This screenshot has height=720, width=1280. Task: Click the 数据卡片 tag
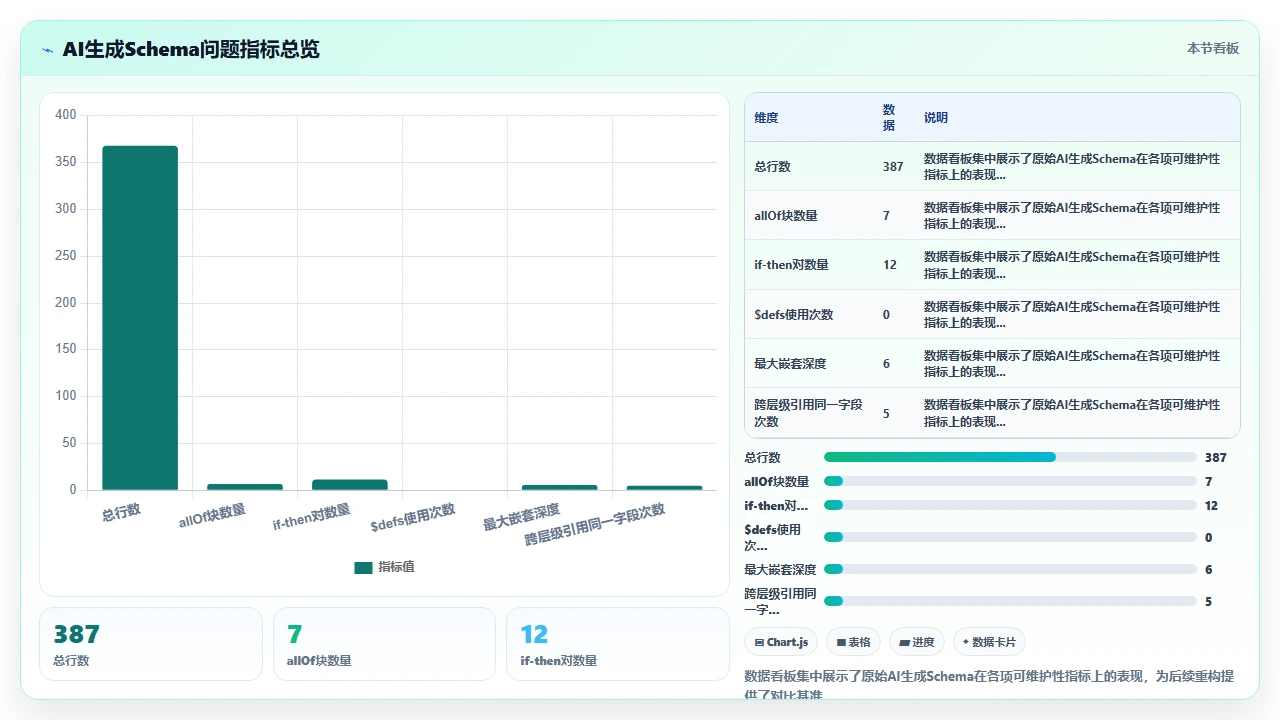click(989, 642)
